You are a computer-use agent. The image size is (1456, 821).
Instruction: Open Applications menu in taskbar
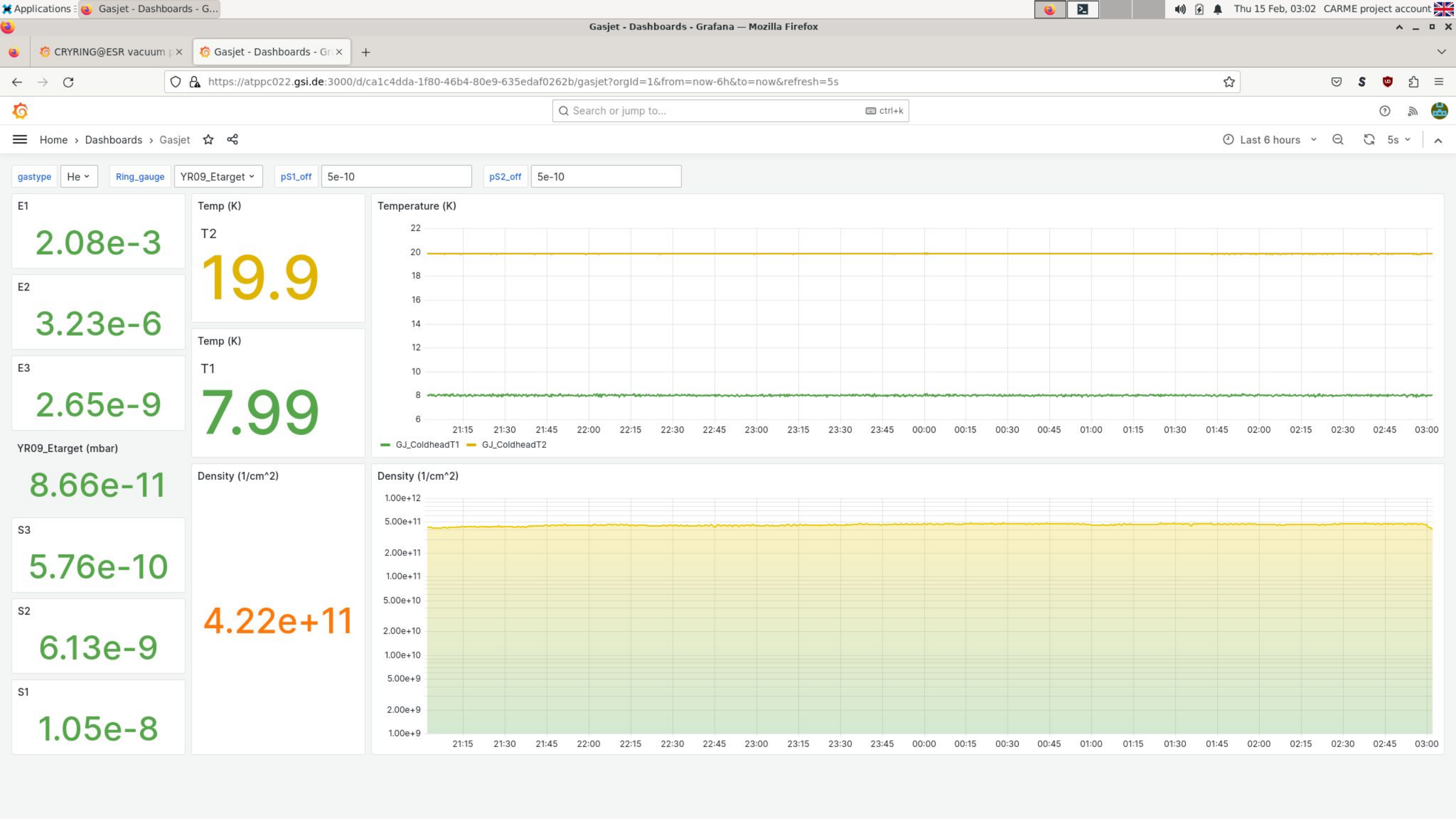point(38,9)
